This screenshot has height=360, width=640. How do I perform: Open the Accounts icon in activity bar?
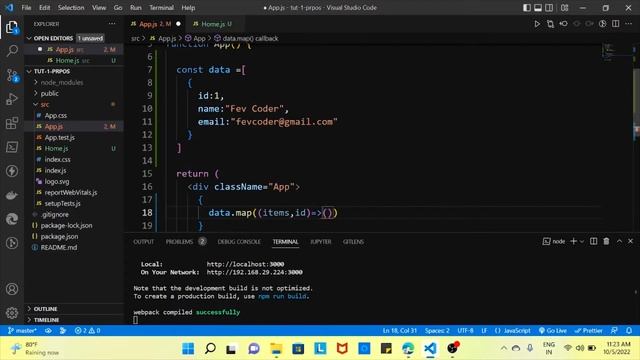12,289
